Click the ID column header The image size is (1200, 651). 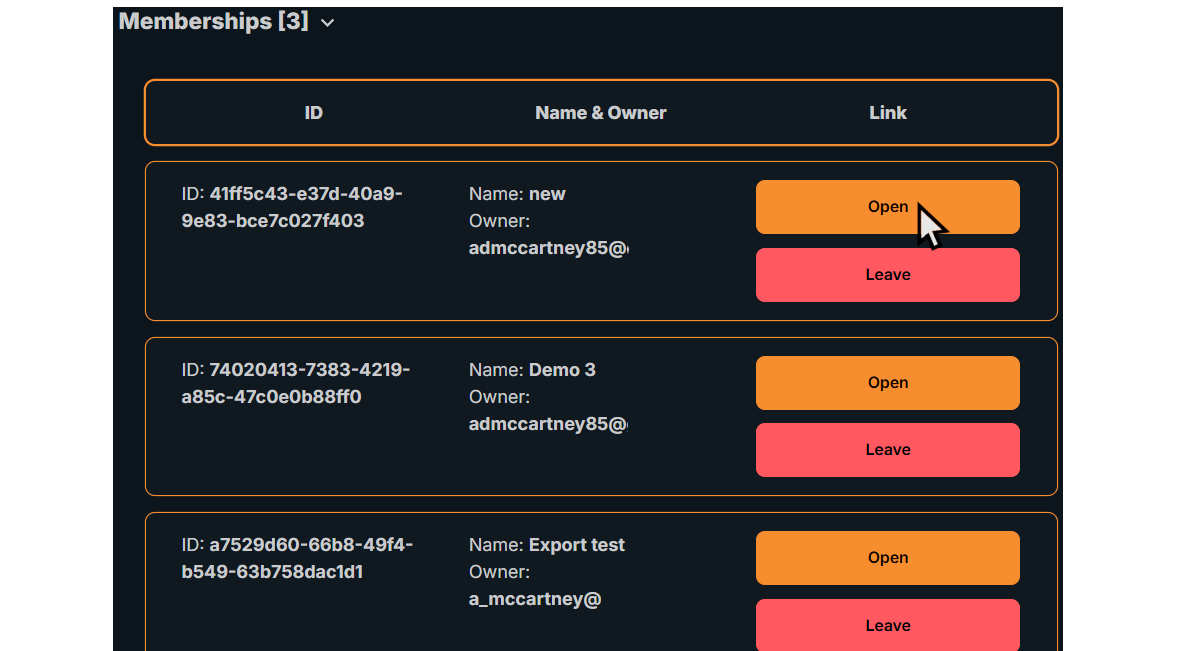click(x=313, y=113)
